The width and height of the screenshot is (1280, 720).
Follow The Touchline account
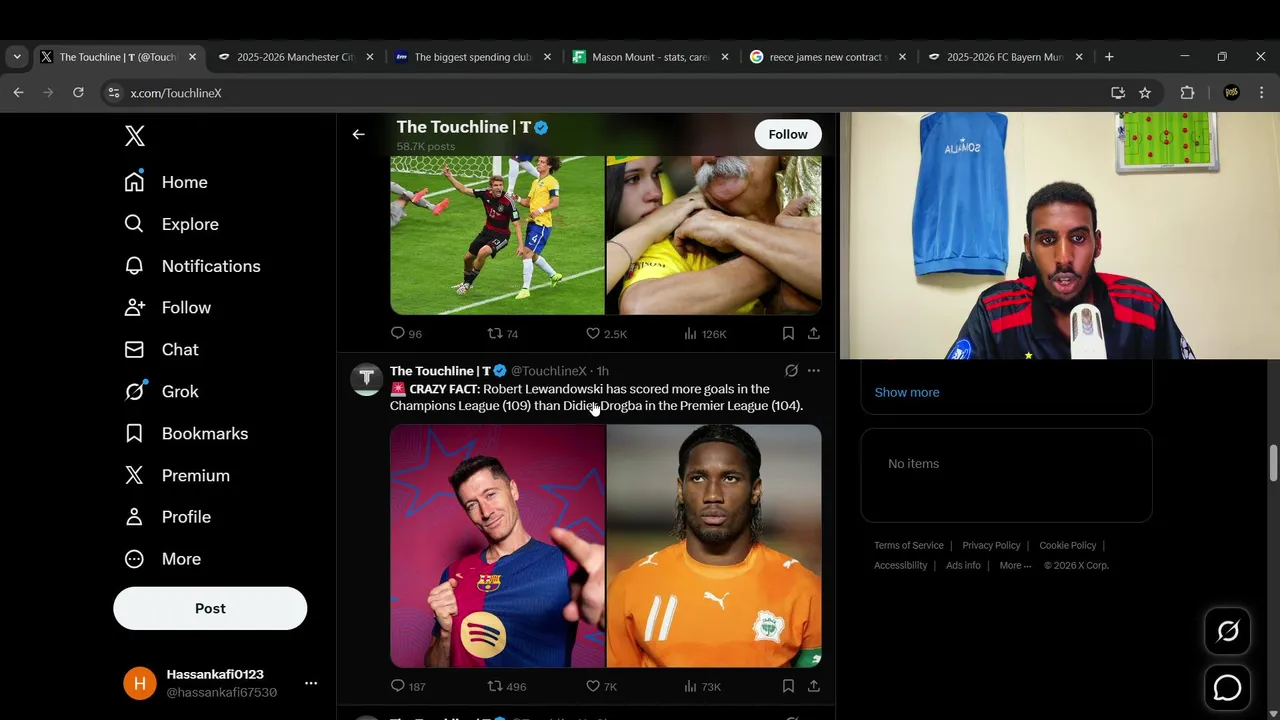[x=788, y=134]
